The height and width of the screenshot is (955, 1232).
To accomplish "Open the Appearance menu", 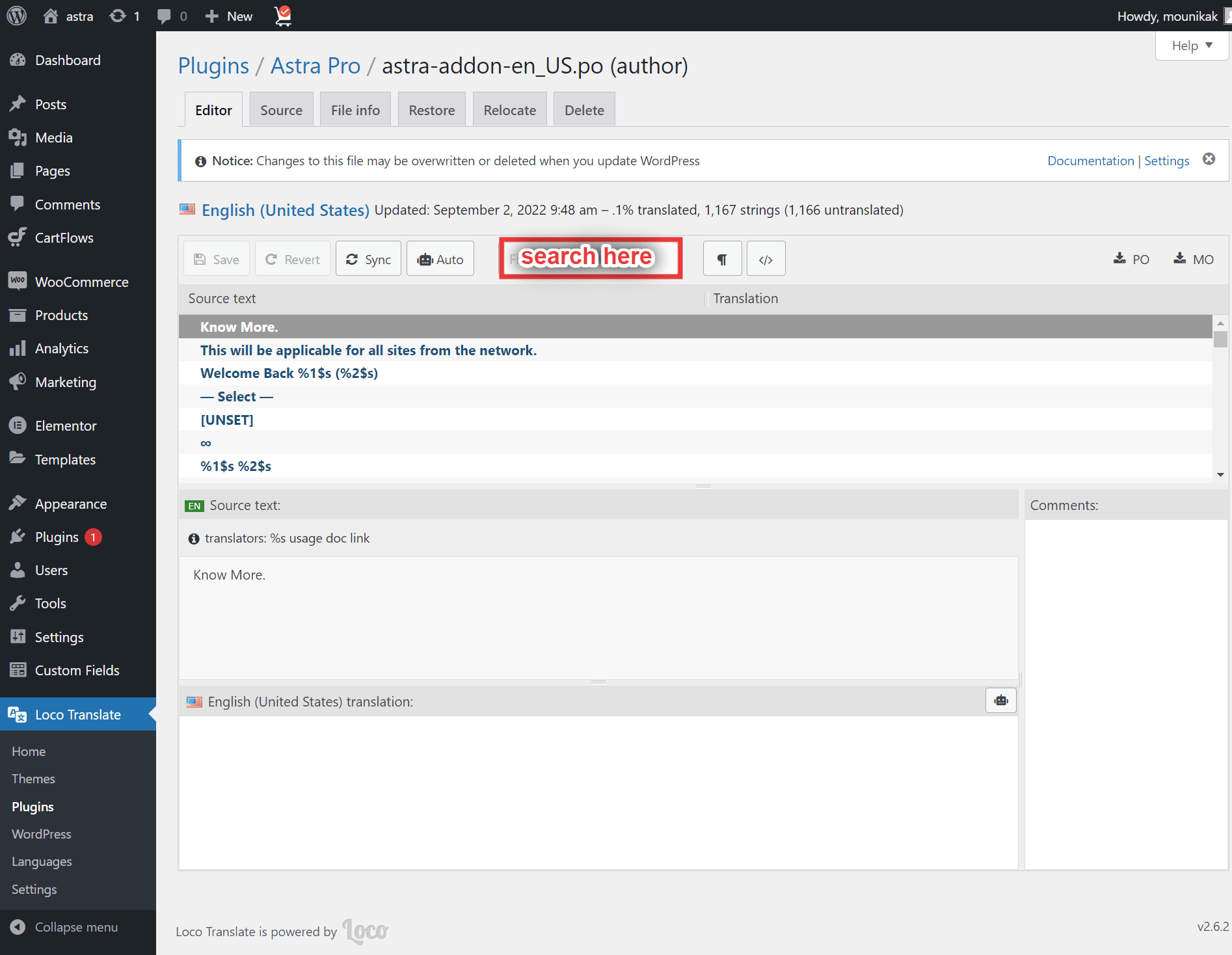I will [x=78, y=504].
